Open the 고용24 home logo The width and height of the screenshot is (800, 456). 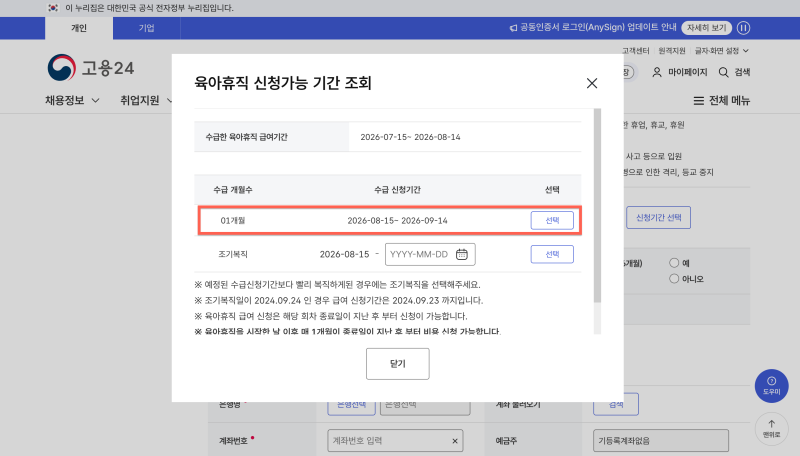coord(91,68)
